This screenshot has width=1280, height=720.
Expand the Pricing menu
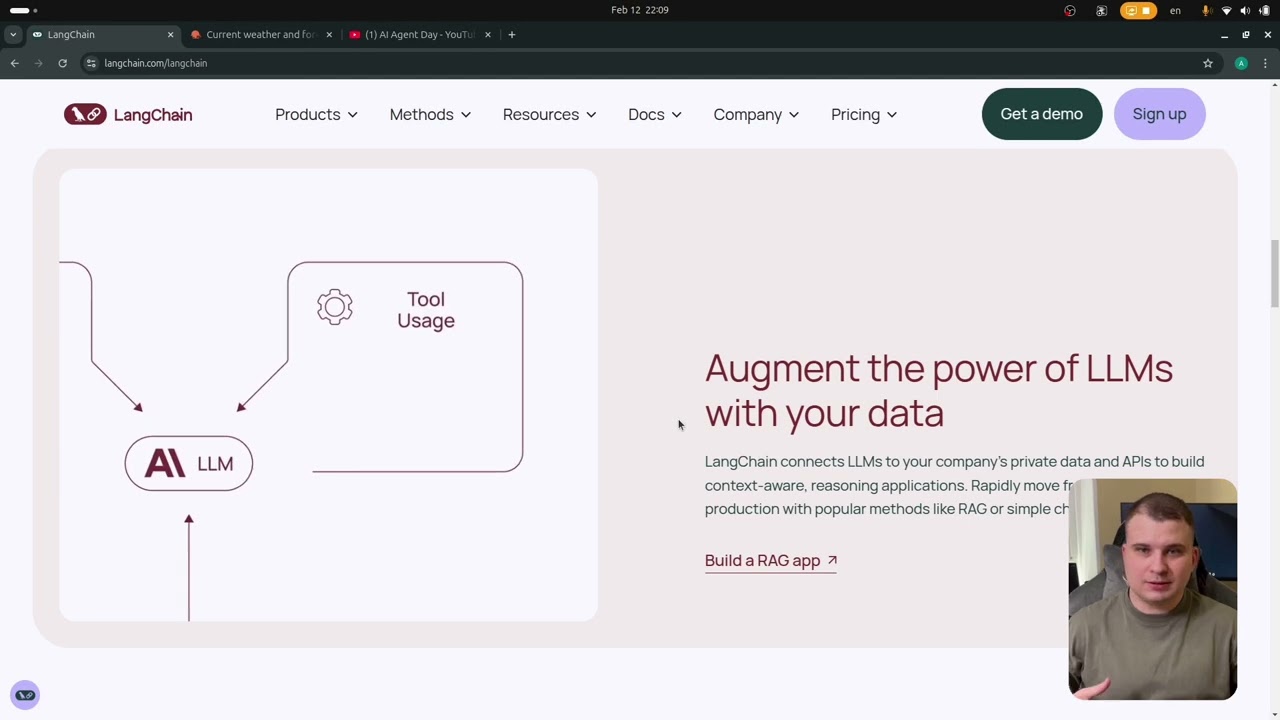tap(864, 114)
